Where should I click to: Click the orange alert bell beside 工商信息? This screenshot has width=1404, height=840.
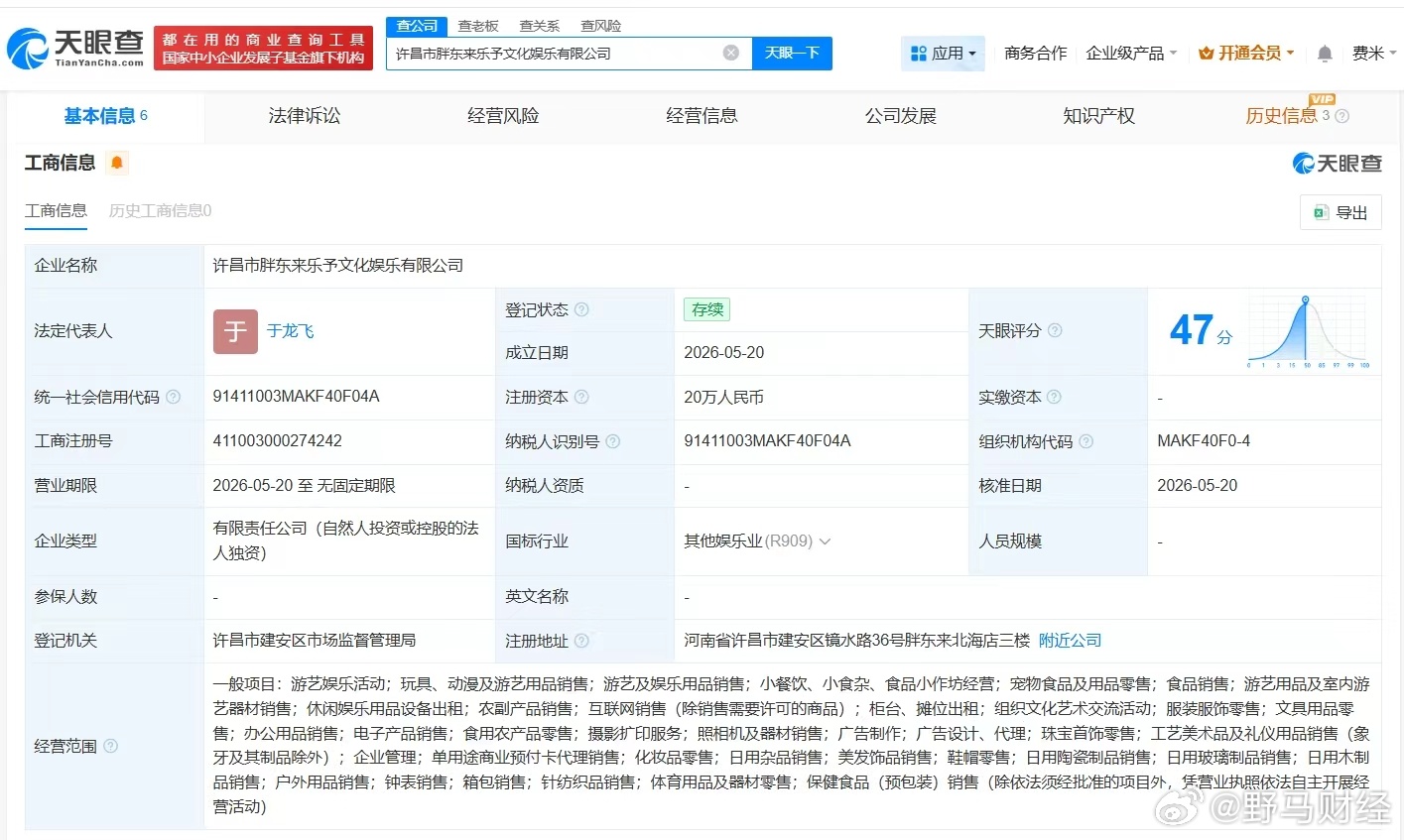click(x=117, y=163)
